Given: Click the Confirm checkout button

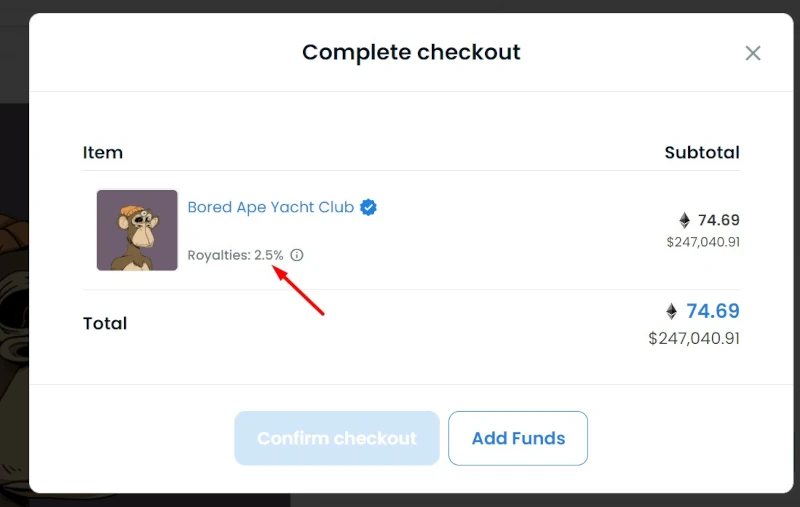Looking at the screenshot, I should 337,438.
